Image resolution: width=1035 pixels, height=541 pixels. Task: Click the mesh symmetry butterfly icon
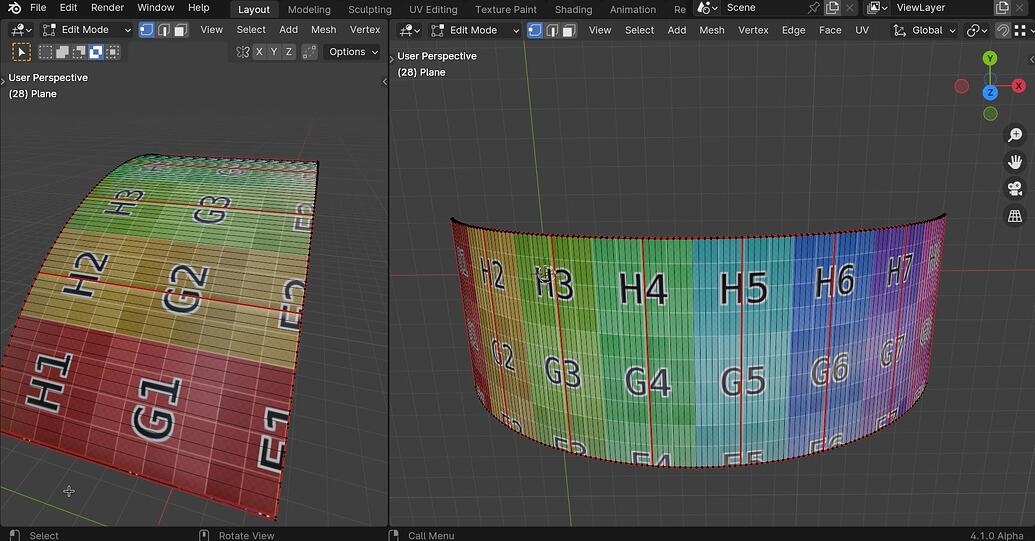(x=243, y=52)
